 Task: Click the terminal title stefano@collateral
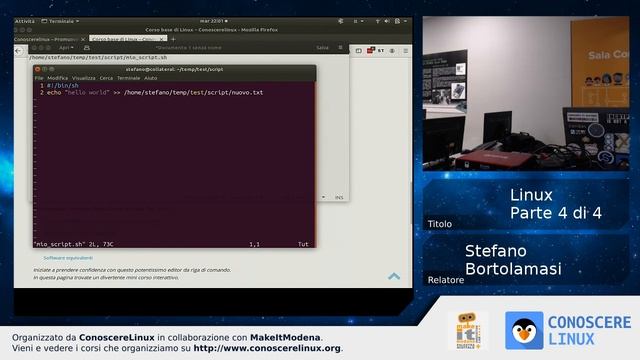[x=174, y=69]
